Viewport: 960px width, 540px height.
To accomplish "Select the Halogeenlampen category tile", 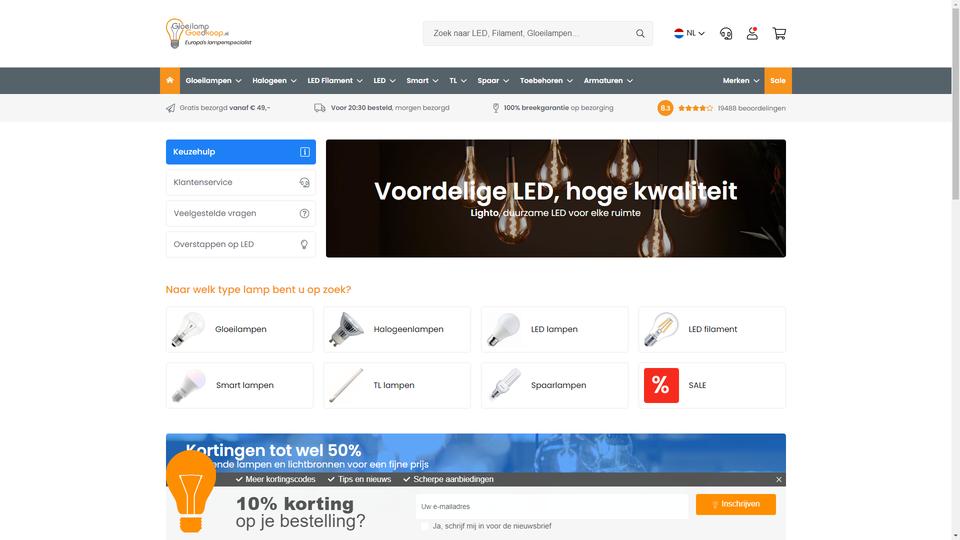I will 397,329.
